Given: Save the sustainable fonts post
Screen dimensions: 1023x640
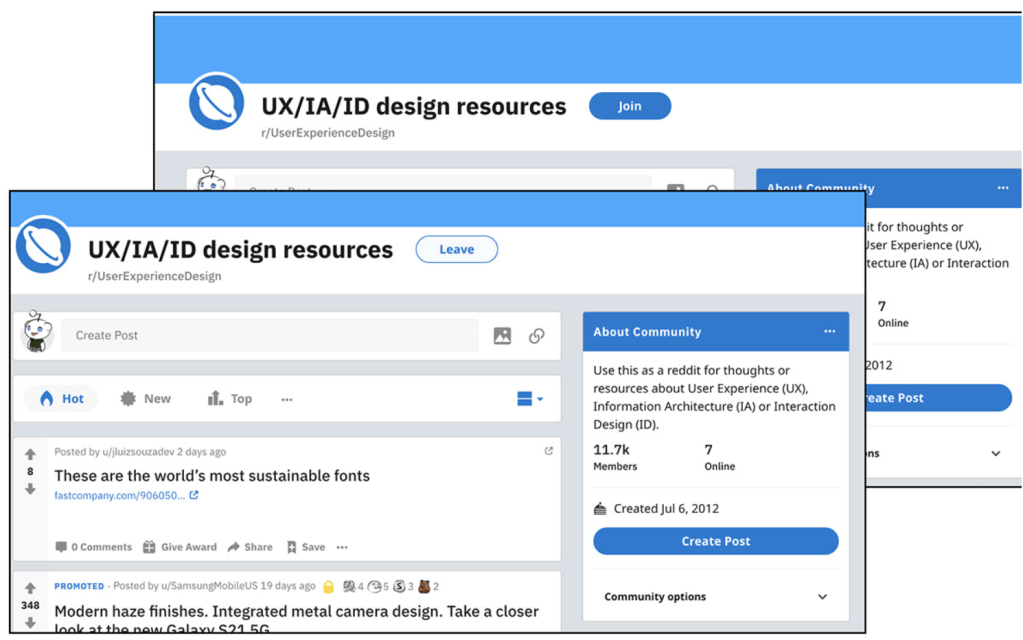Looking at the screenshot, I should tap(306, 547).
